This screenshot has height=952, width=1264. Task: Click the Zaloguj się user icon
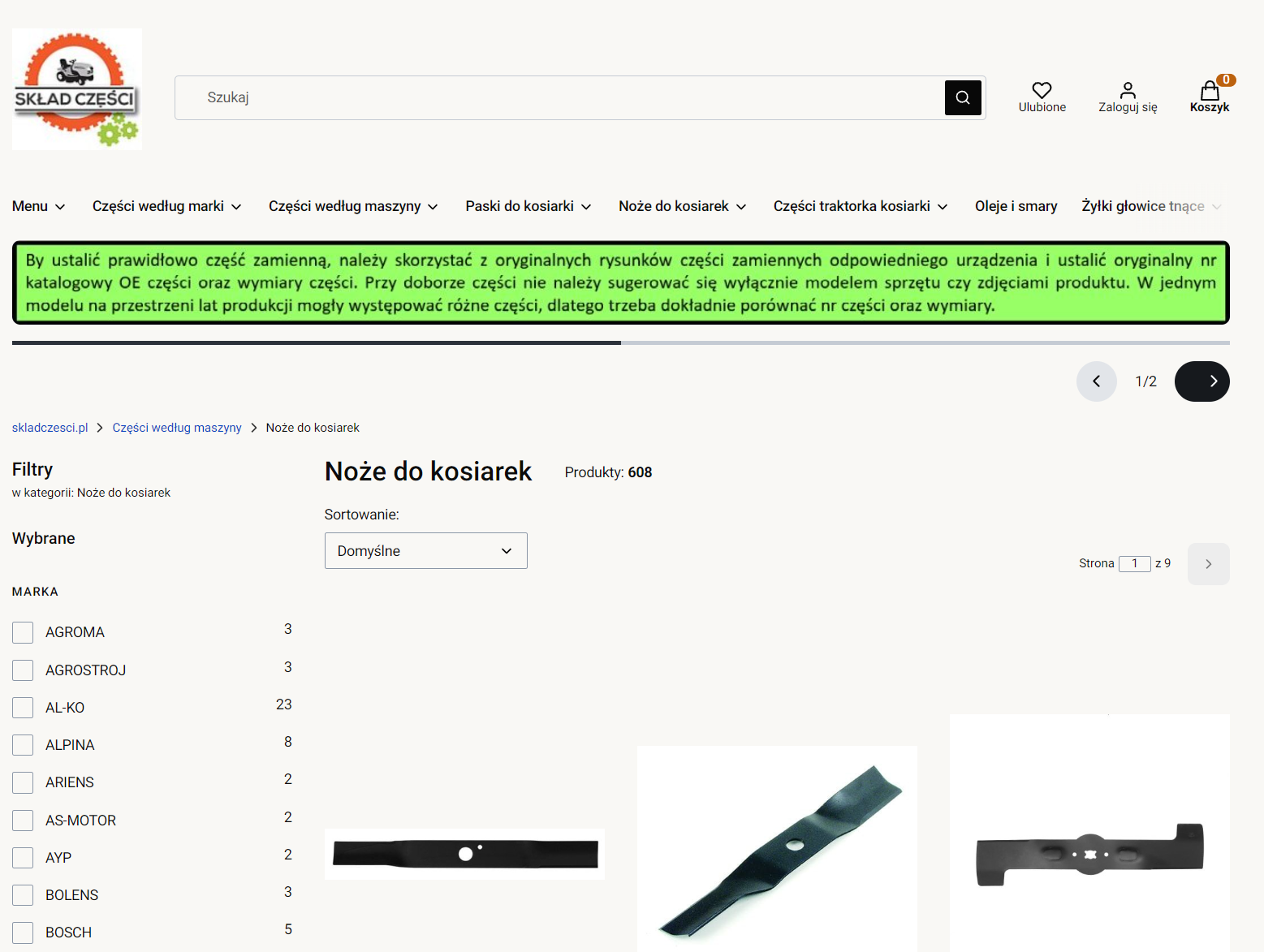click(1127, 90)
